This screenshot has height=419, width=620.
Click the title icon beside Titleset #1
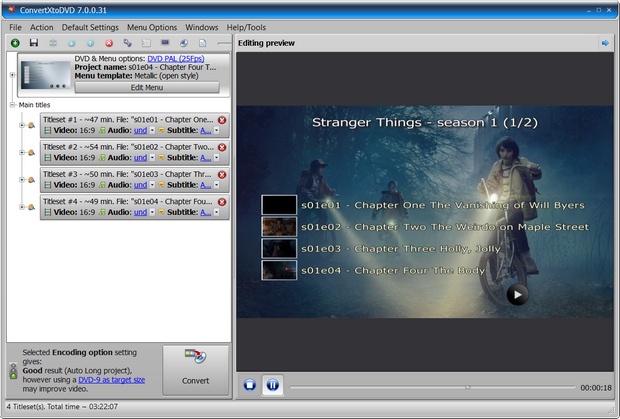31,125
